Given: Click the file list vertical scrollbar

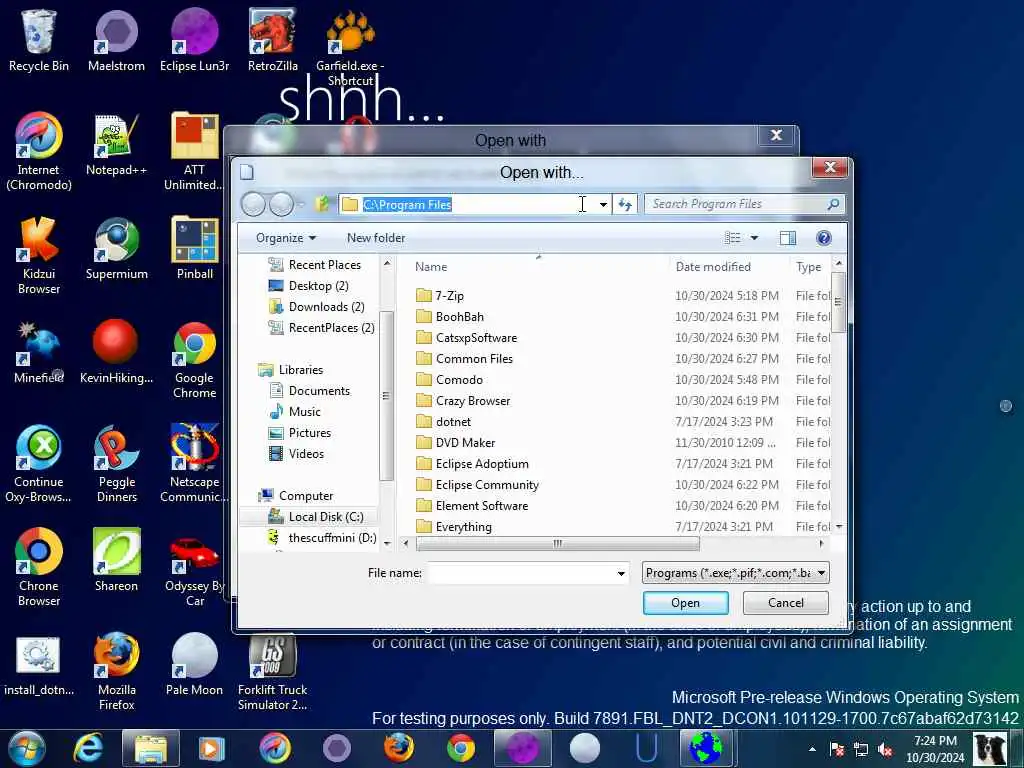Looking at the screenshot, I should click(x=839, y=302).
